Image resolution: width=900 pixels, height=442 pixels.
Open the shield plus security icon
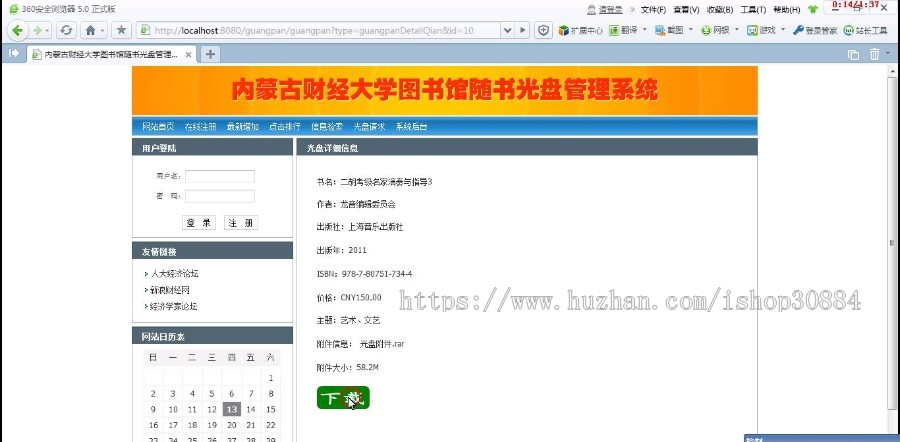point(544,30)
